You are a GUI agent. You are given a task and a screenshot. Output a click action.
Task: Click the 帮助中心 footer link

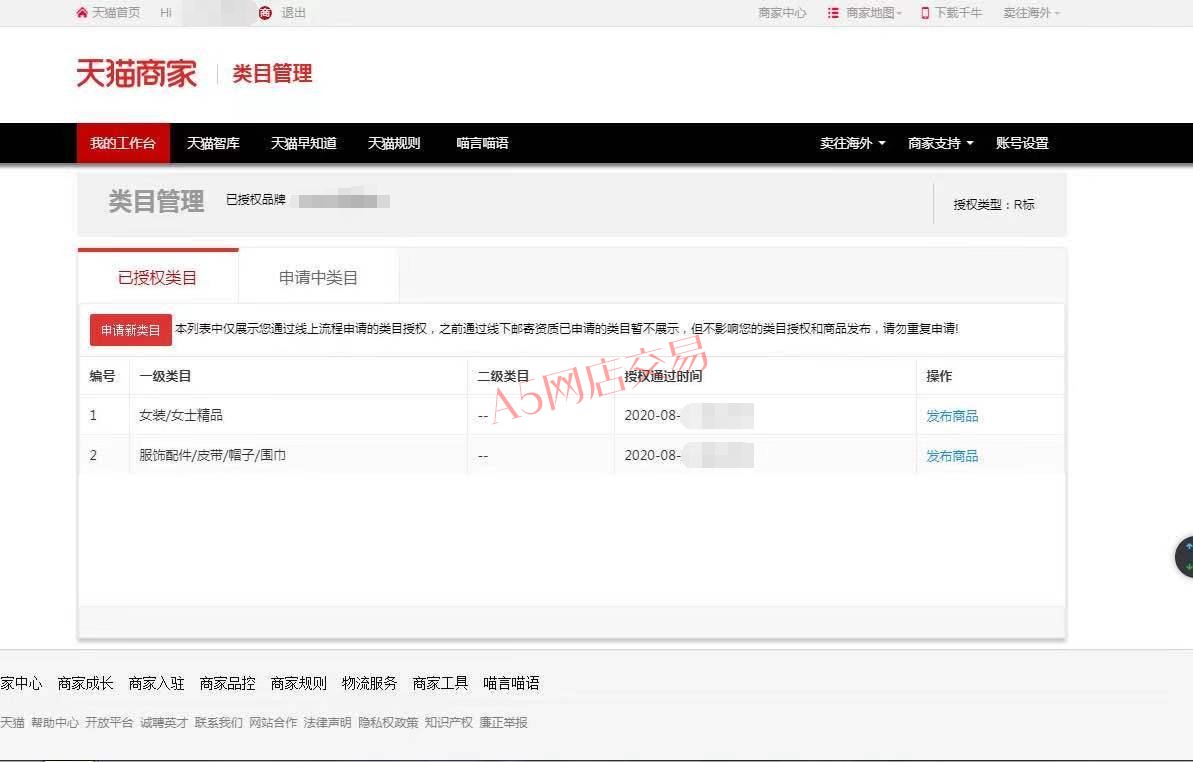[x=55, y=722]
